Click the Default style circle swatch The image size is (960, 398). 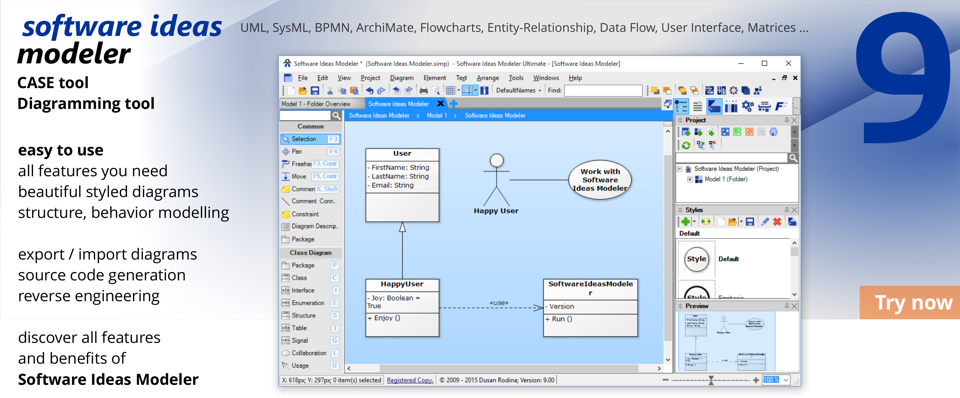coord(697,259)
